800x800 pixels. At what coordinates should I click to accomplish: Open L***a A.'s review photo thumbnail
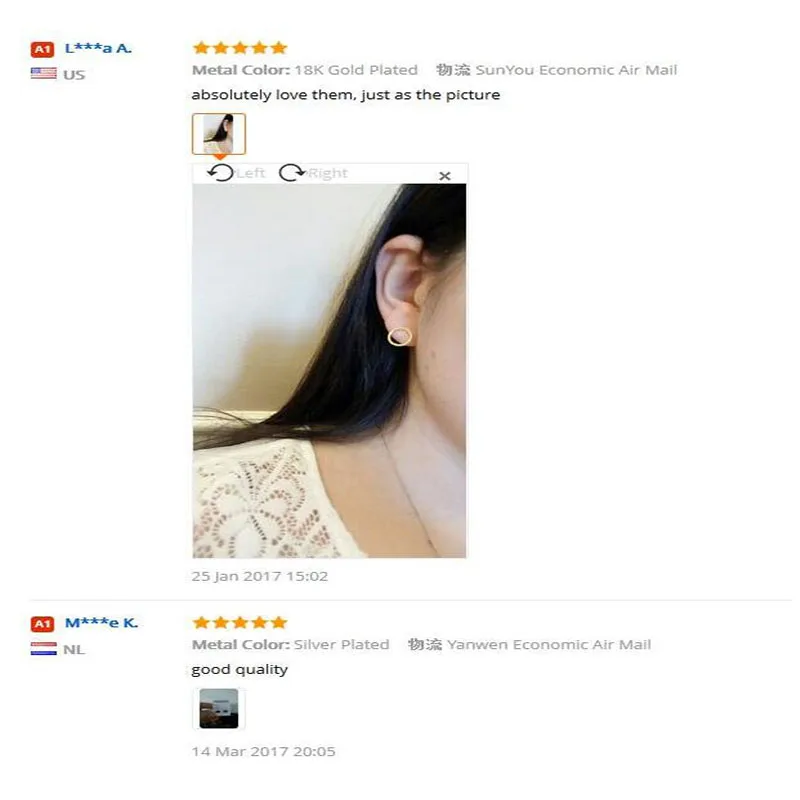219,134
